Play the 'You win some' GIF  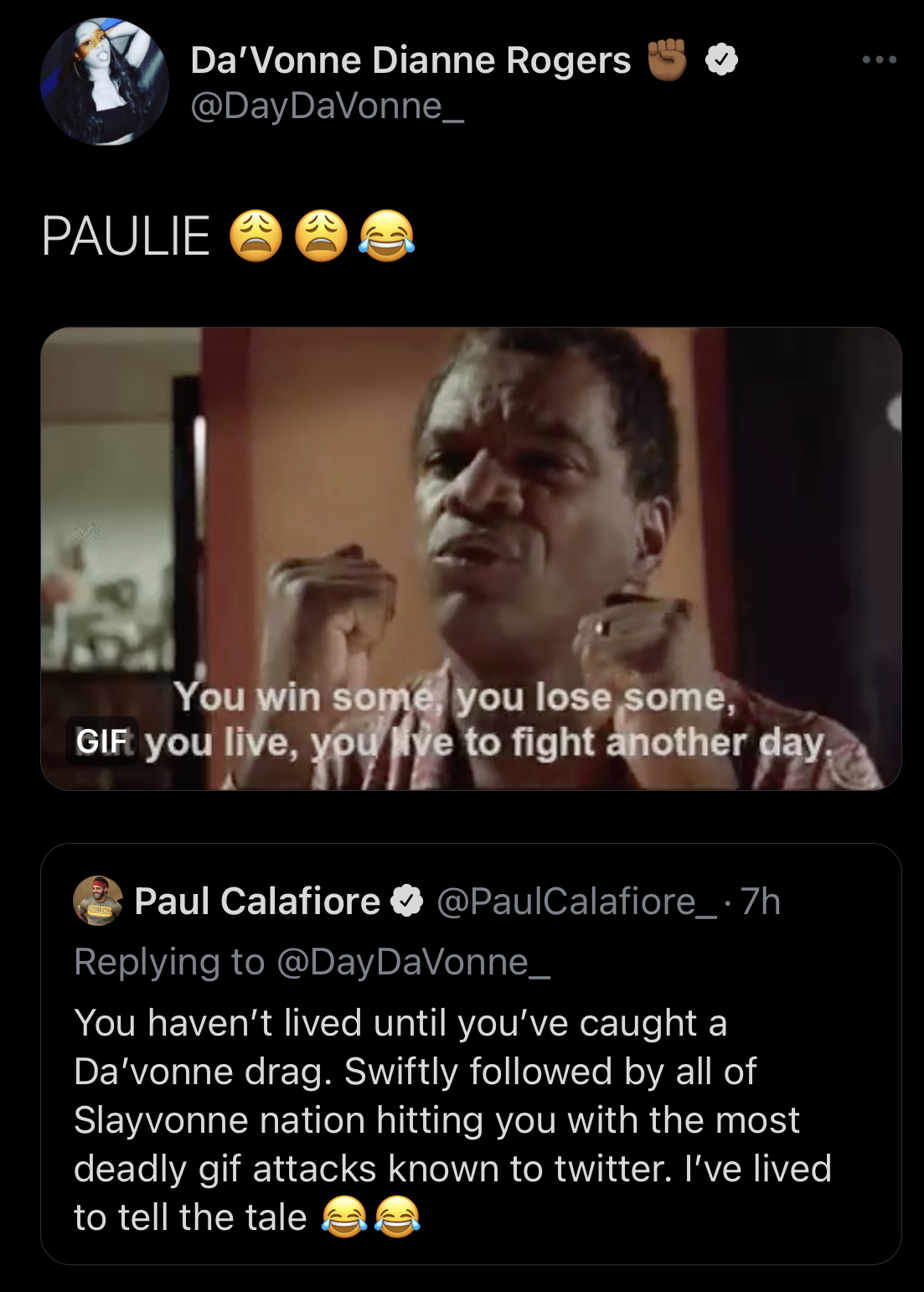tap(471, 559)
